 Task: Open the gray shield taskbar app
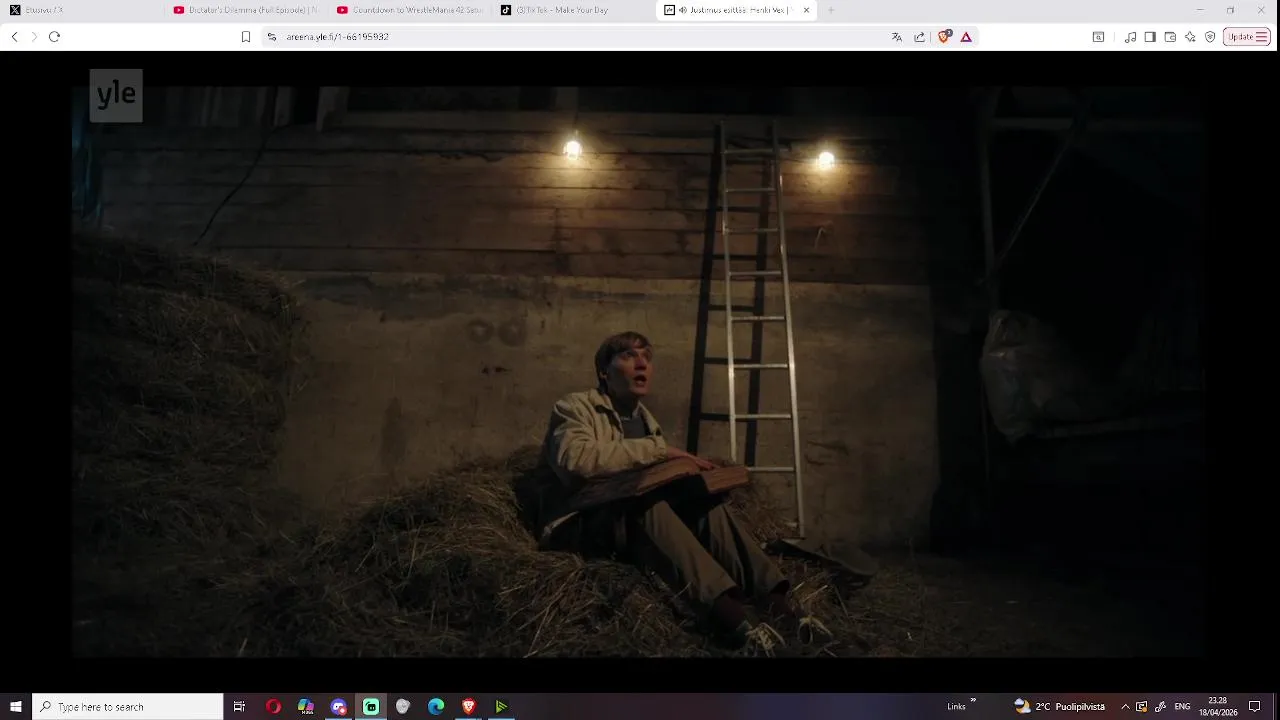point(403,706)
